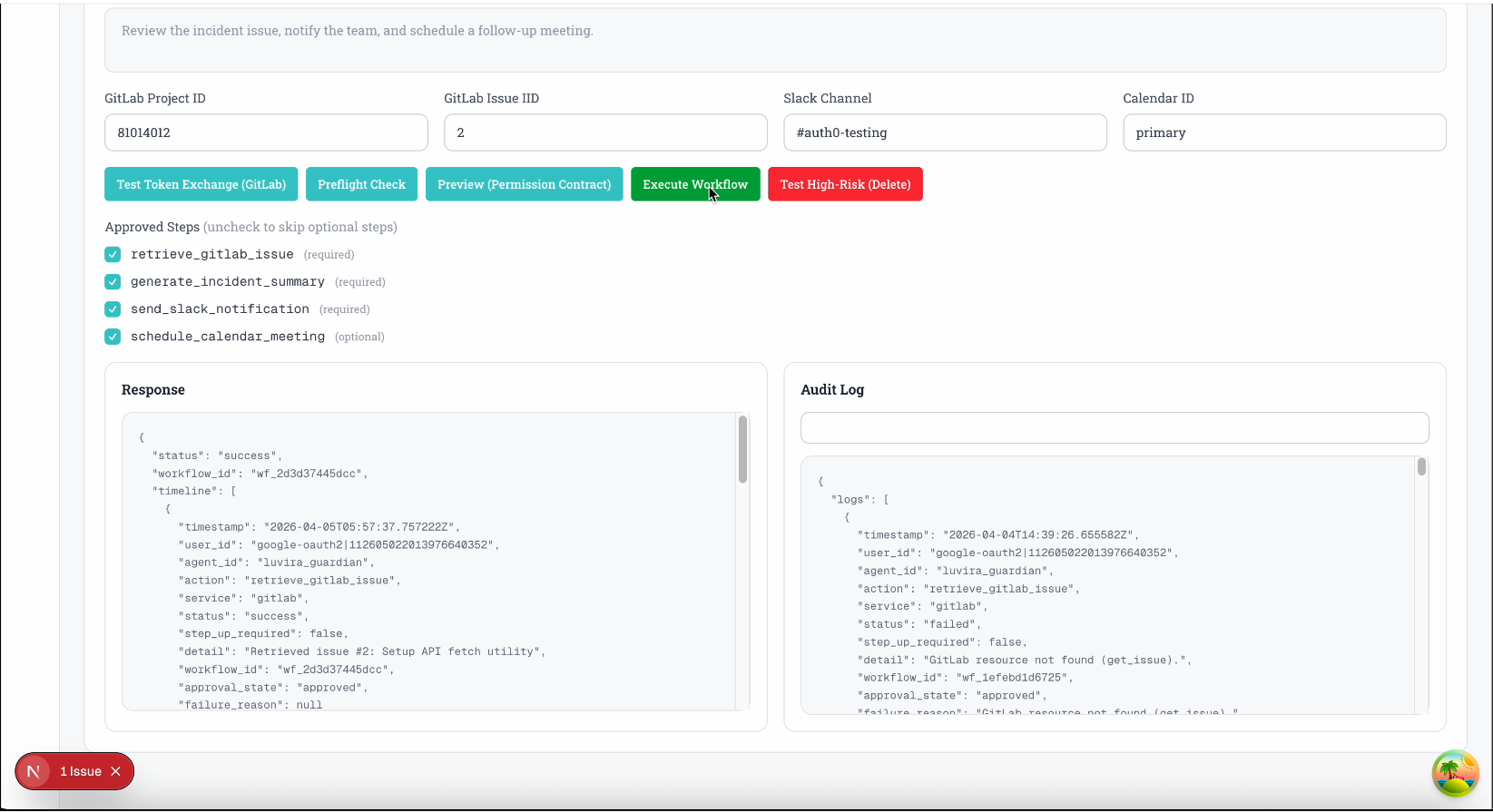
Task: Click the "timeline": [ line in Response
Action: 194,491
